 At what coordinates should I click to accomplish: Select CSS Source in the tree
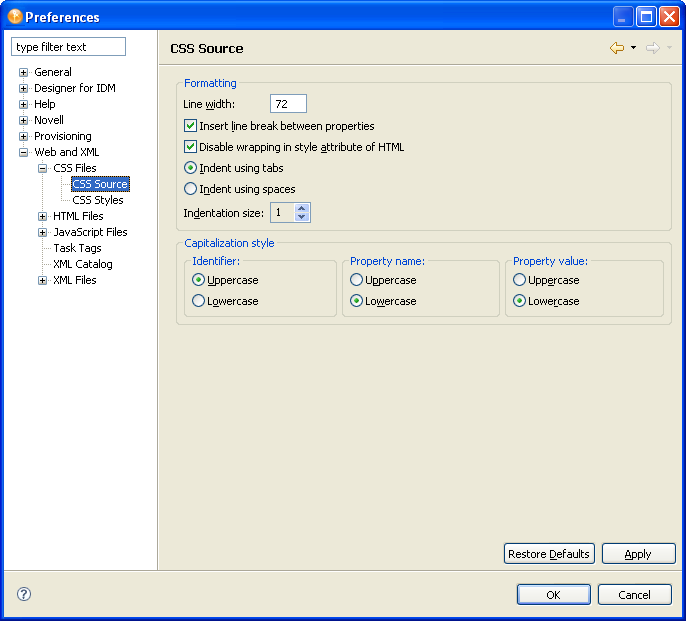click(100, 184)
